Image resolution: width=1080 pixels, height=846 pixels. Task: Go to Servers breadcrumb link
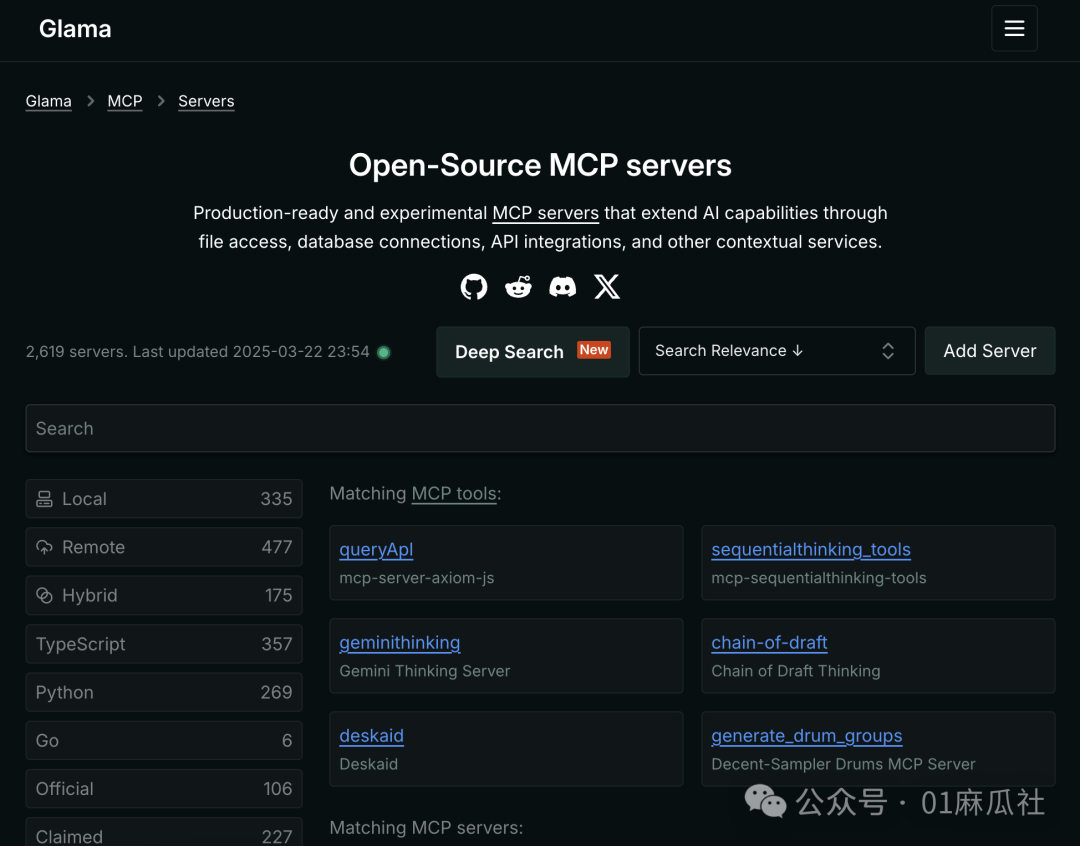(206, 101)
